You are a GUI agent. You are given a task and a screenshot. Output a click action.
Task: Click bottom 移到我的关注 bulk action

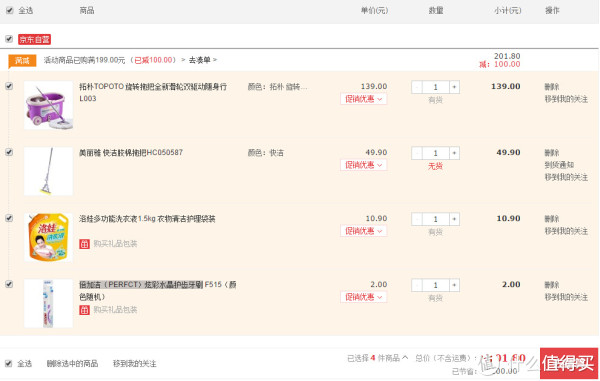click(134, 363)
